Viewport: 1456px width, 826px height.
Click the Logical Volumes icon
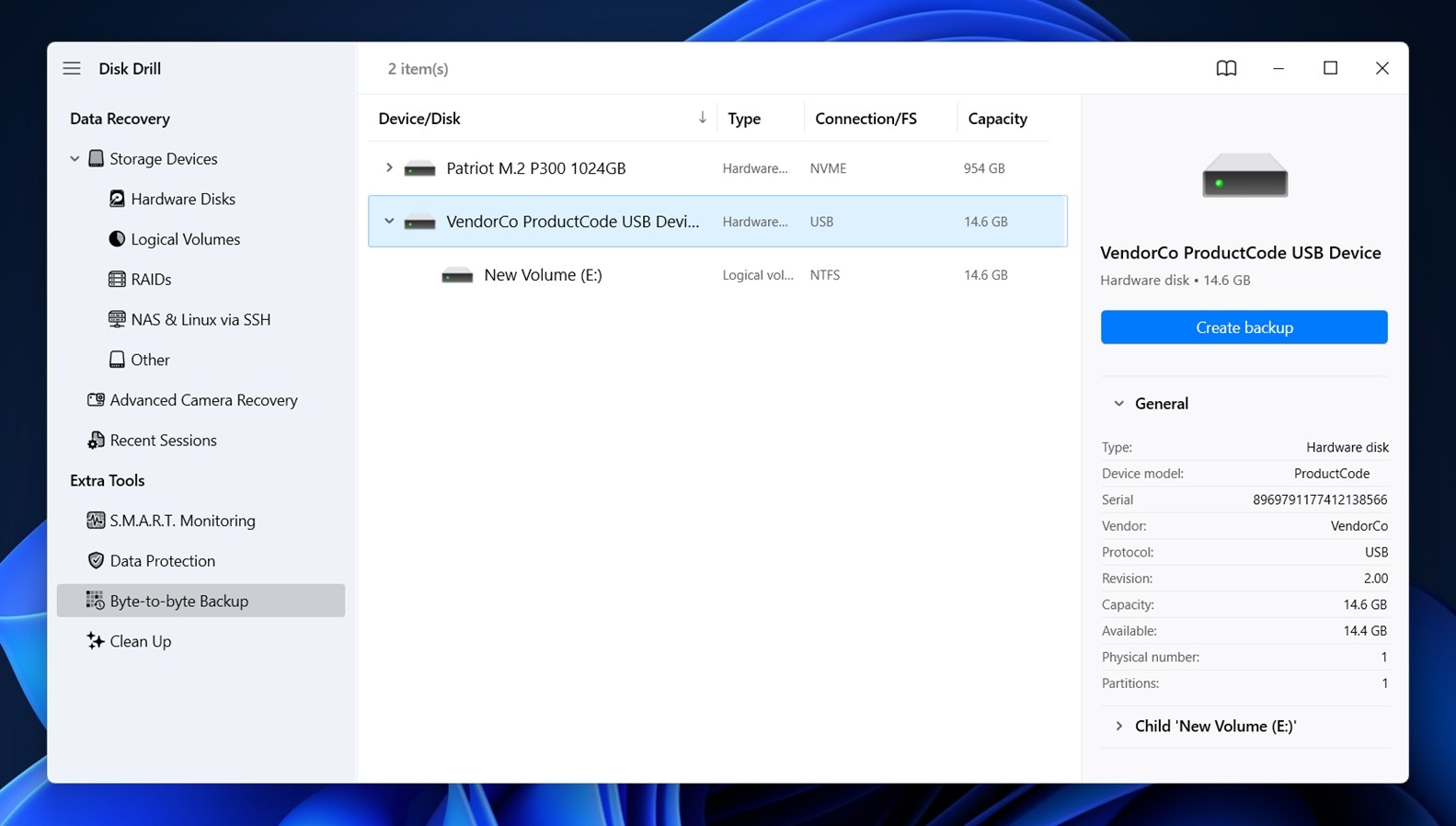point(117,239)
